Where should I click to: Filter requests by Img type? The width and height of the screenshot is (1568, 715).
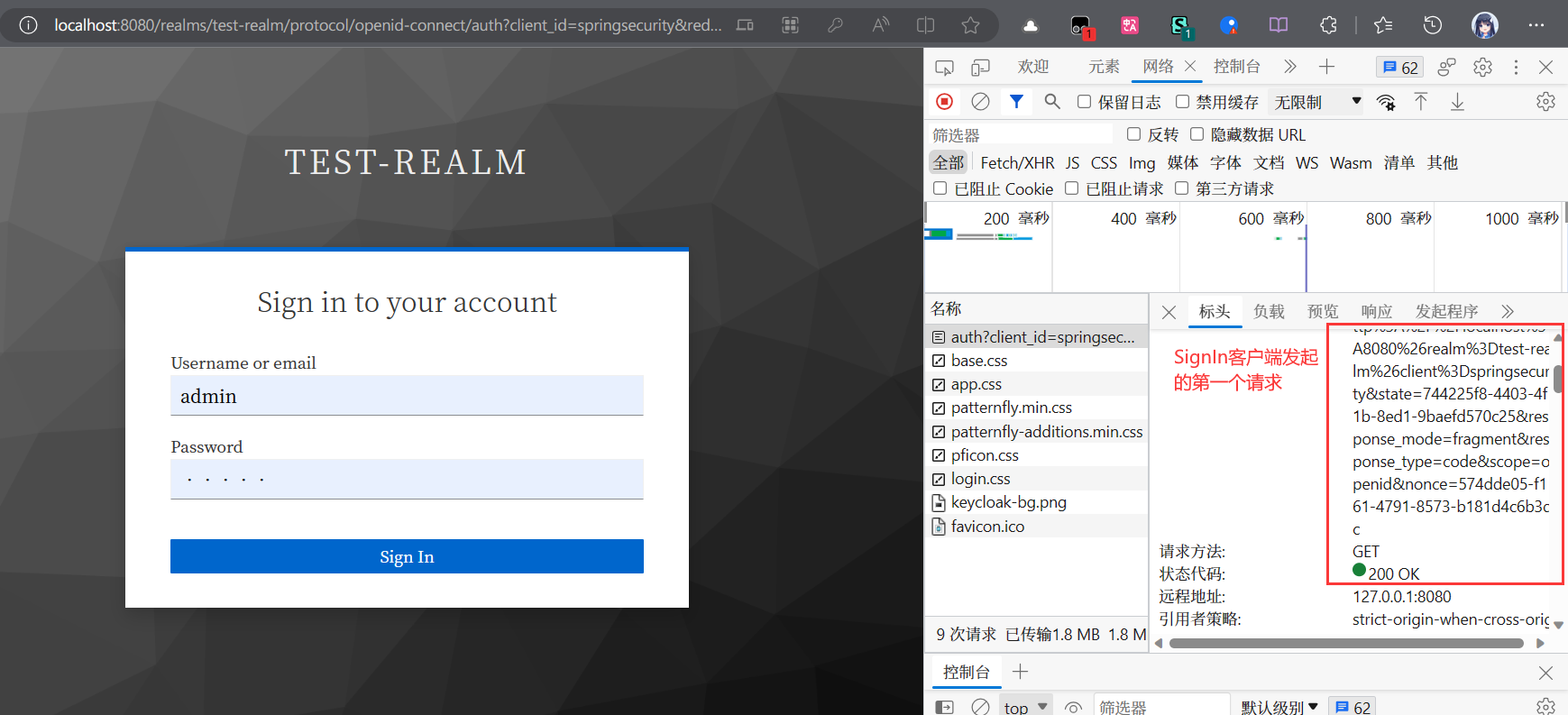[1142, 163]
